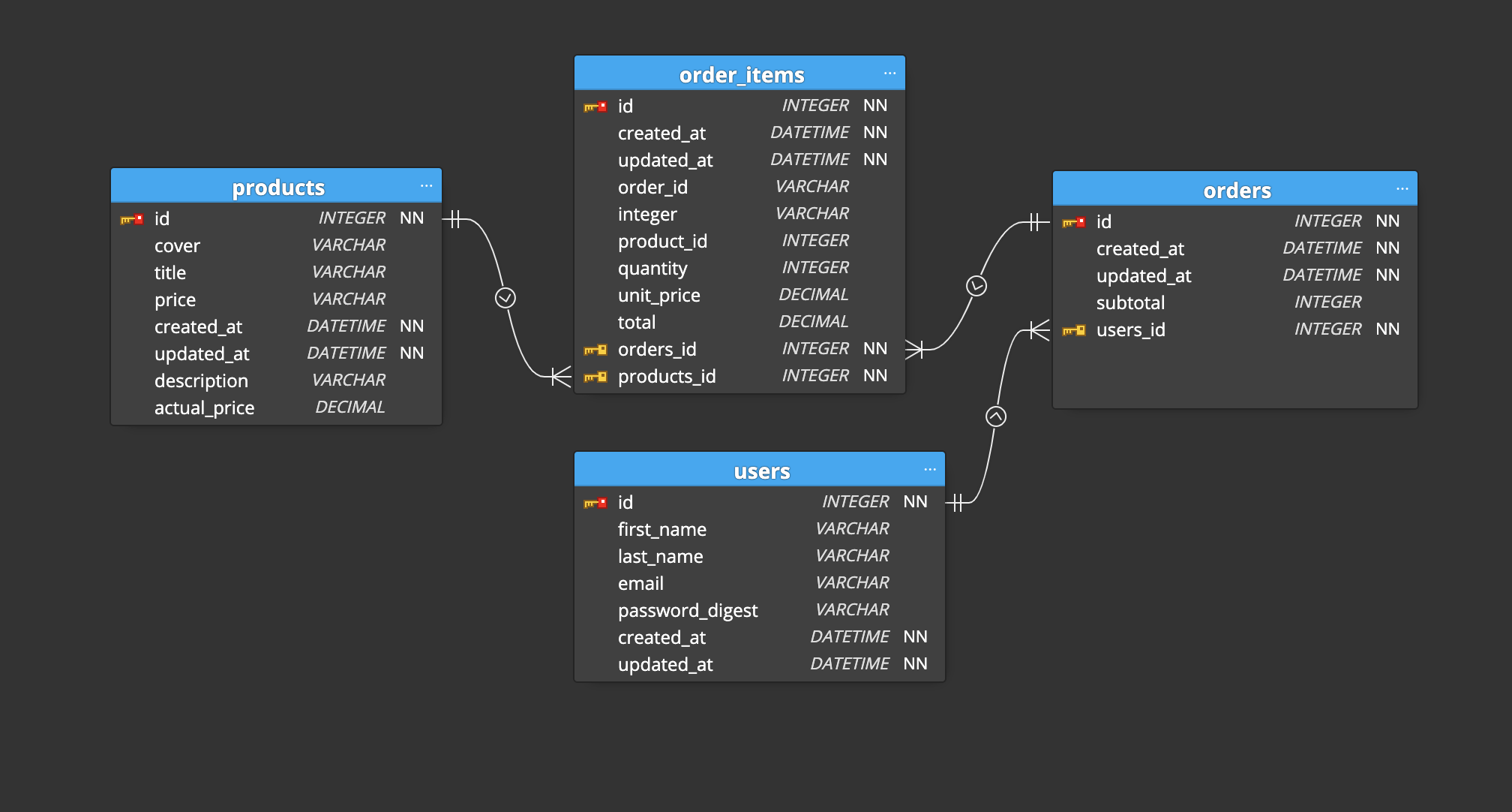
Task: Open the options menu on the order_items header
Action: pos(889,72)
